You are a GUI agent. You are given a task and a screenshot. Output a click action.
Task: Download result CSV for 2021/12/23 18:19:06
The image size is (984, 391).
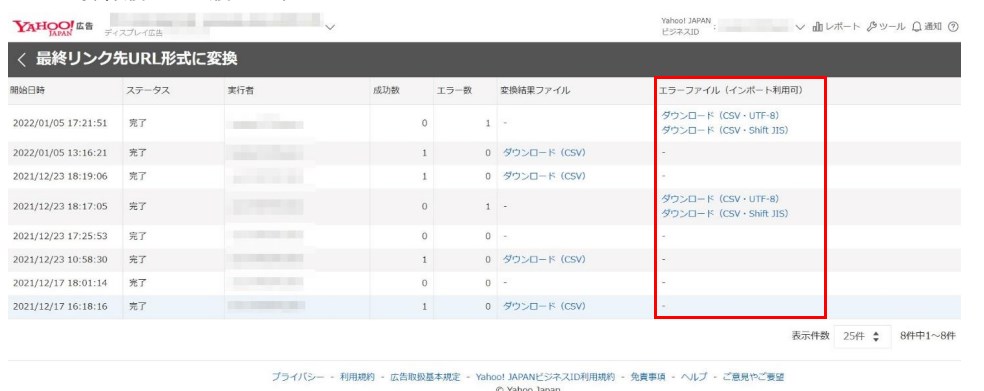544,176
